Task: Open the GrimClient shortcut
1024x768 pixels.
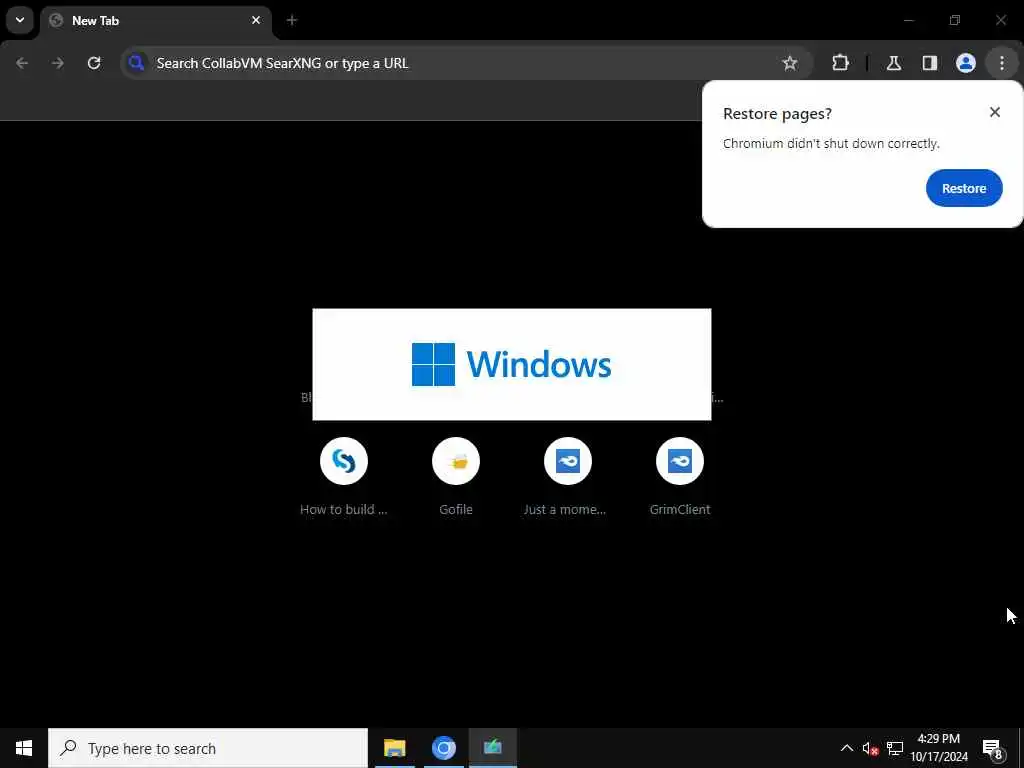Action: coord(680,477)
